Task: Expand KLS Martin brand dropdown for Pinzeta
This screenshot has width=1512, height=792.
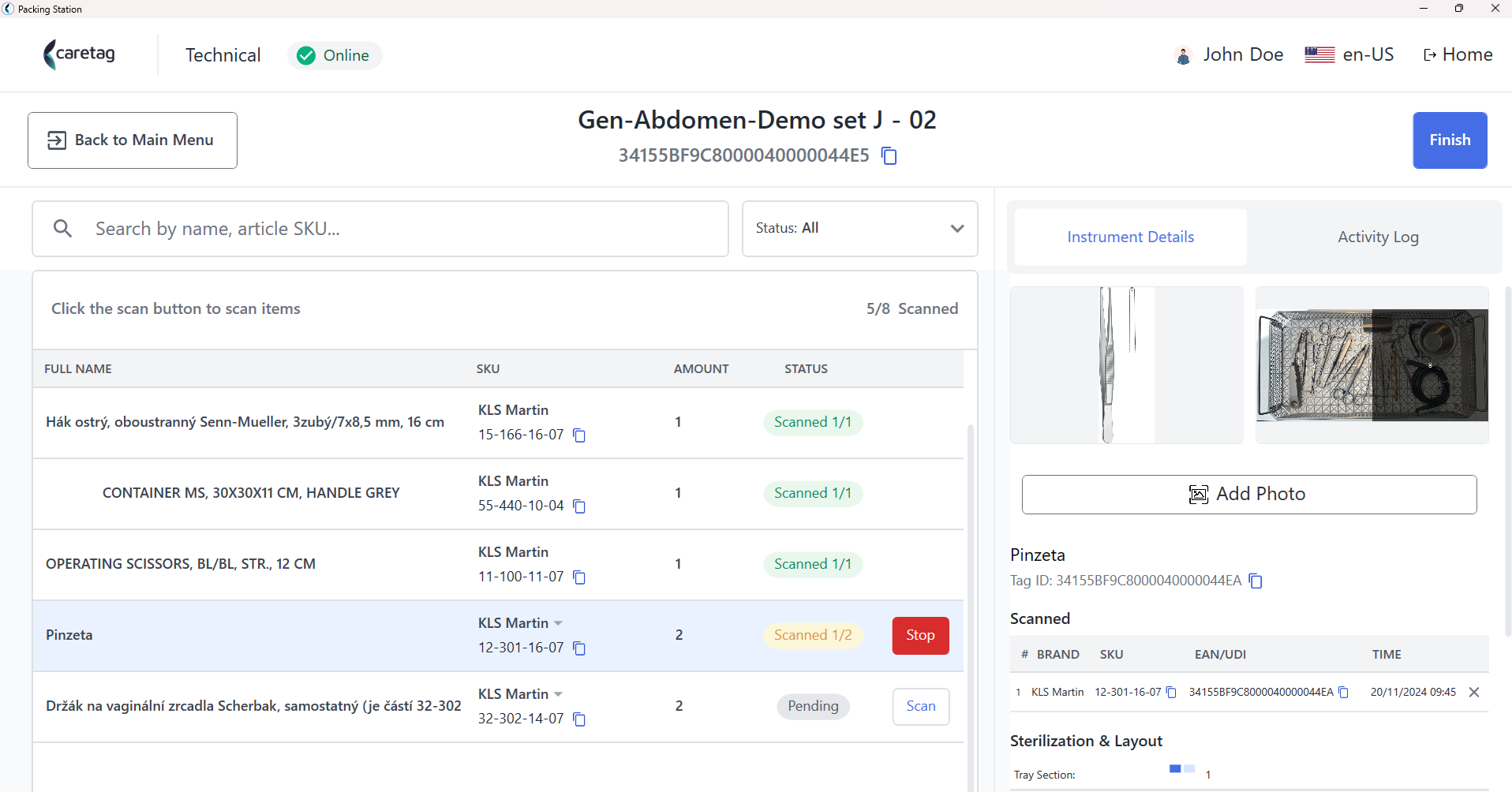Action: point(558,624)
